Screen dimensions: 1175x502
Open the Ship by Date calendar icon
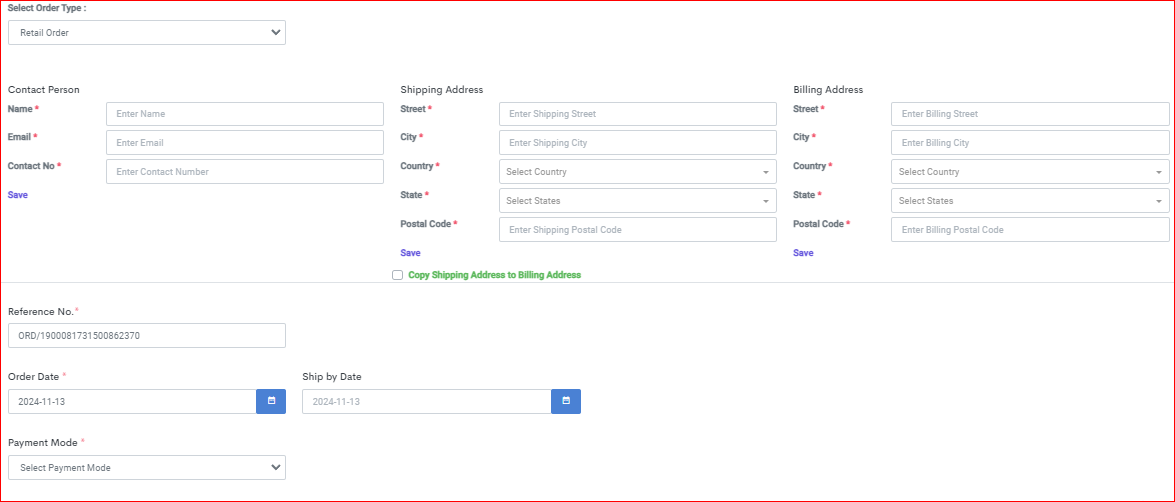(566, 401)
